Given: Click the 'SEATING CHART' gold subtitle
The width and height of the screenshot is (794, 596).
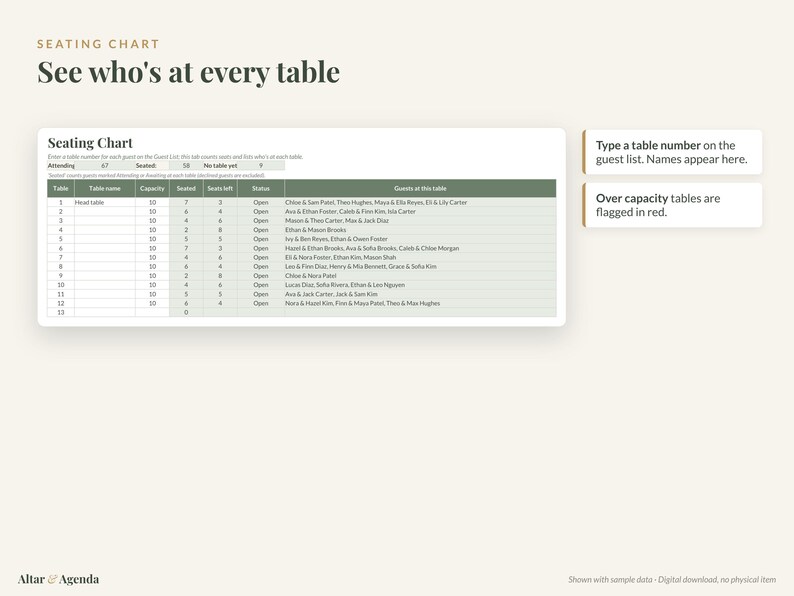Looking at the screenshot, I should (98, 44).
